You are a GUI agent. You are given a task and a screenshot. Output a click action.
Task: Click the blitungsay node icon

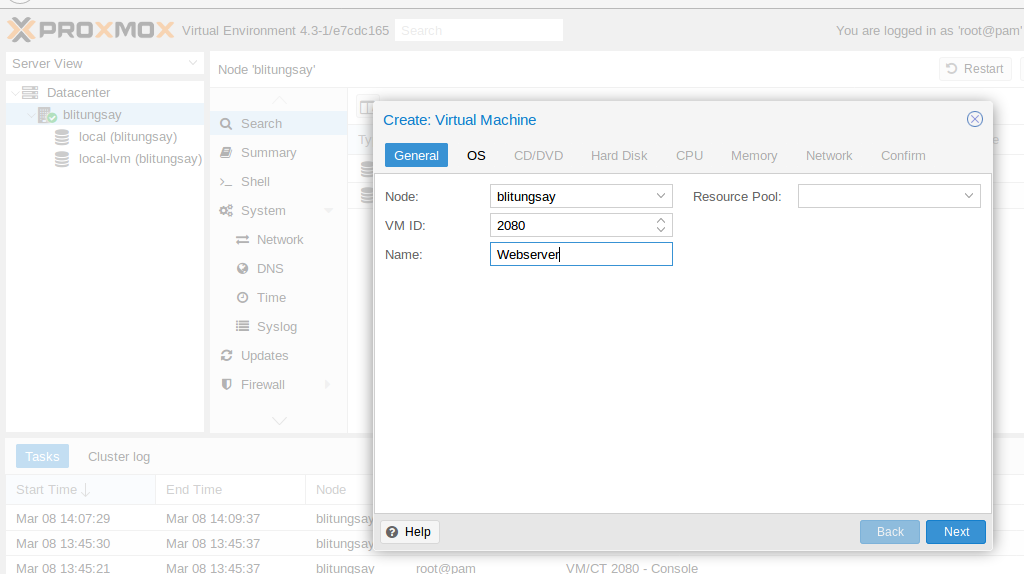tap(47, 115)
